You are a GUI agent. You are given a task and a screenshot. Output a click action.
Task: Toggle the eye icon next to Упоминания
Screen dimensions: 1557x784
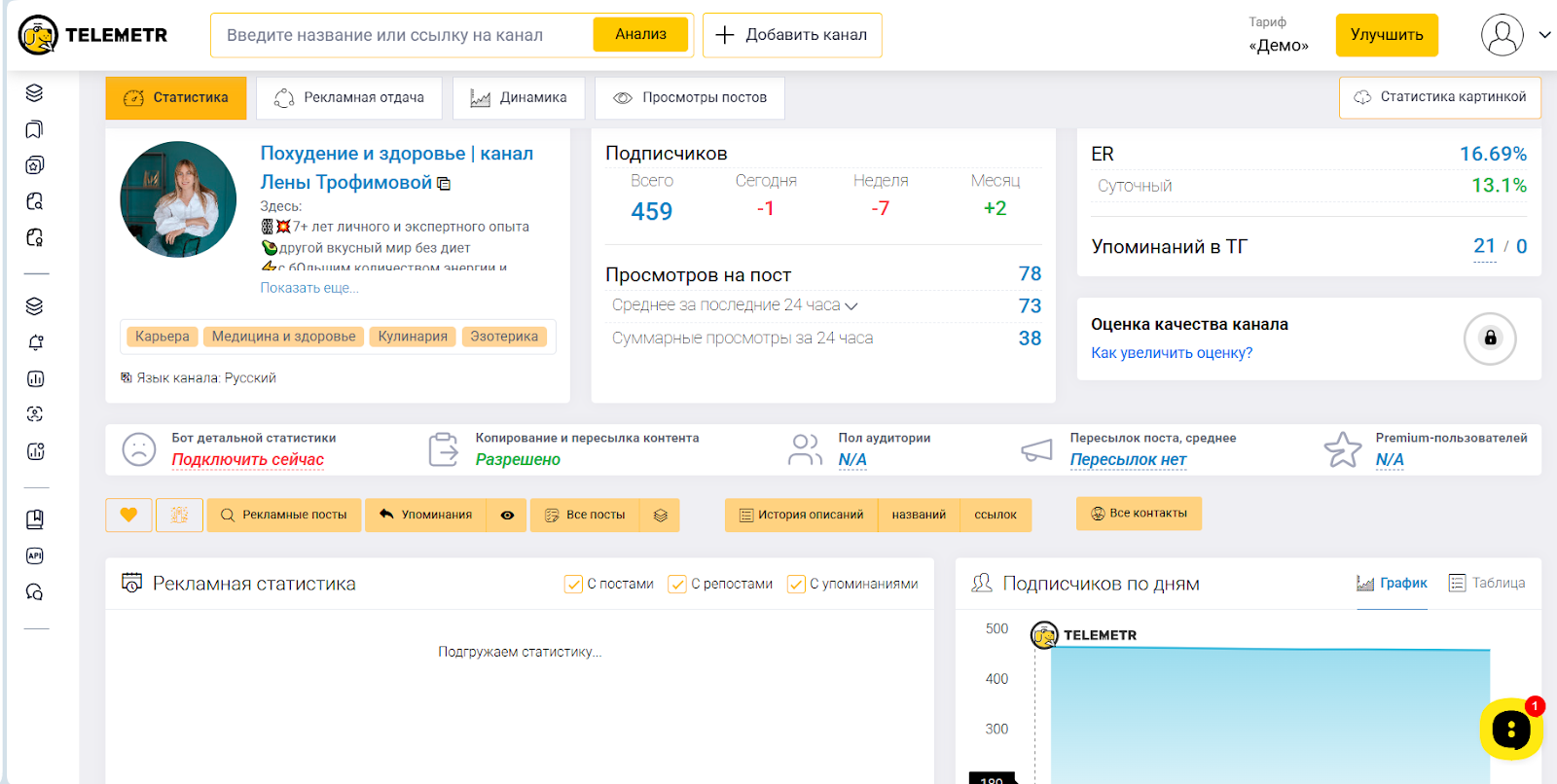[x=507, y=516]
